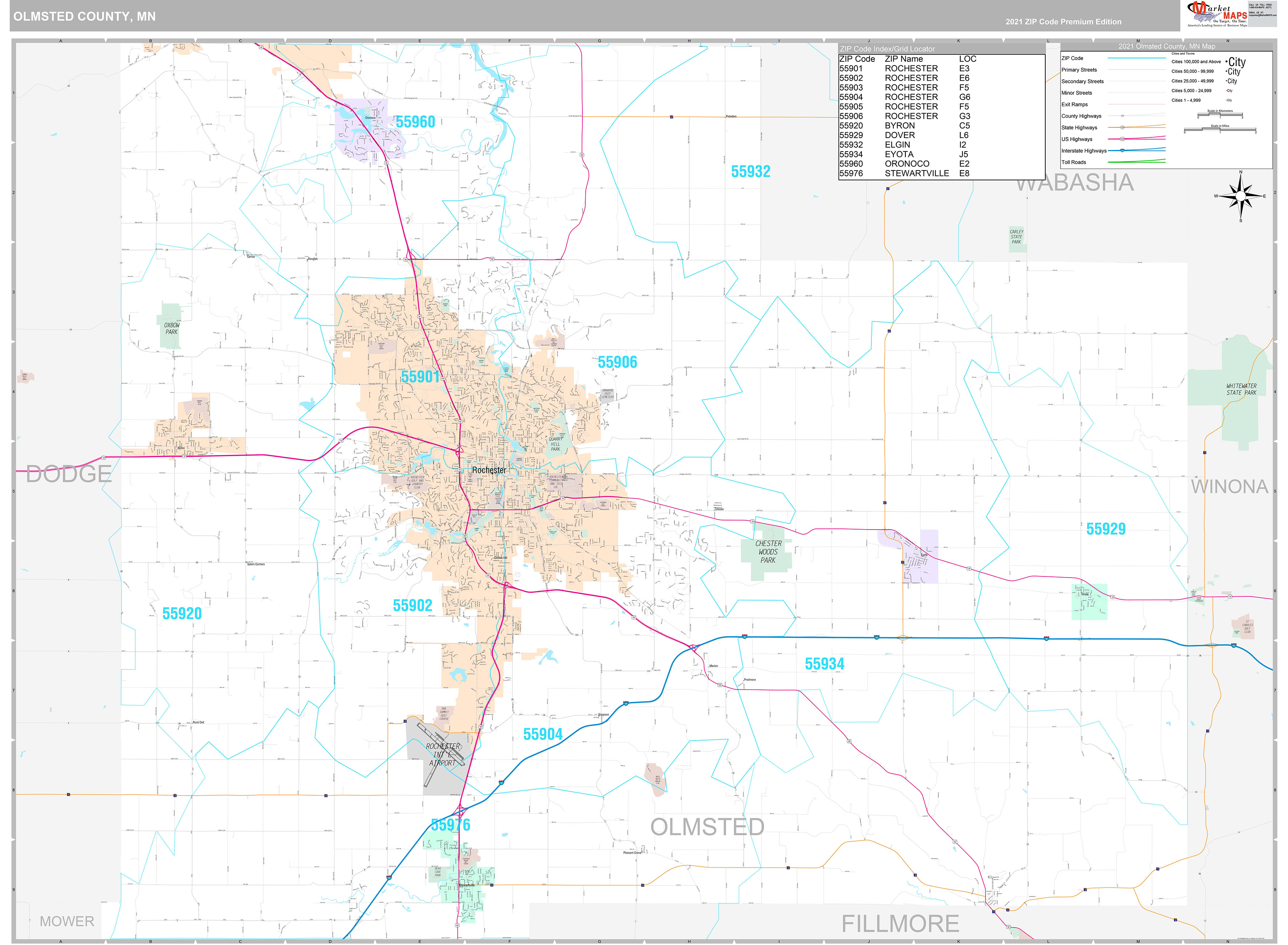Click the 55932 ZIP label on map
This screenshot has height=945, width=1288.
751,172
